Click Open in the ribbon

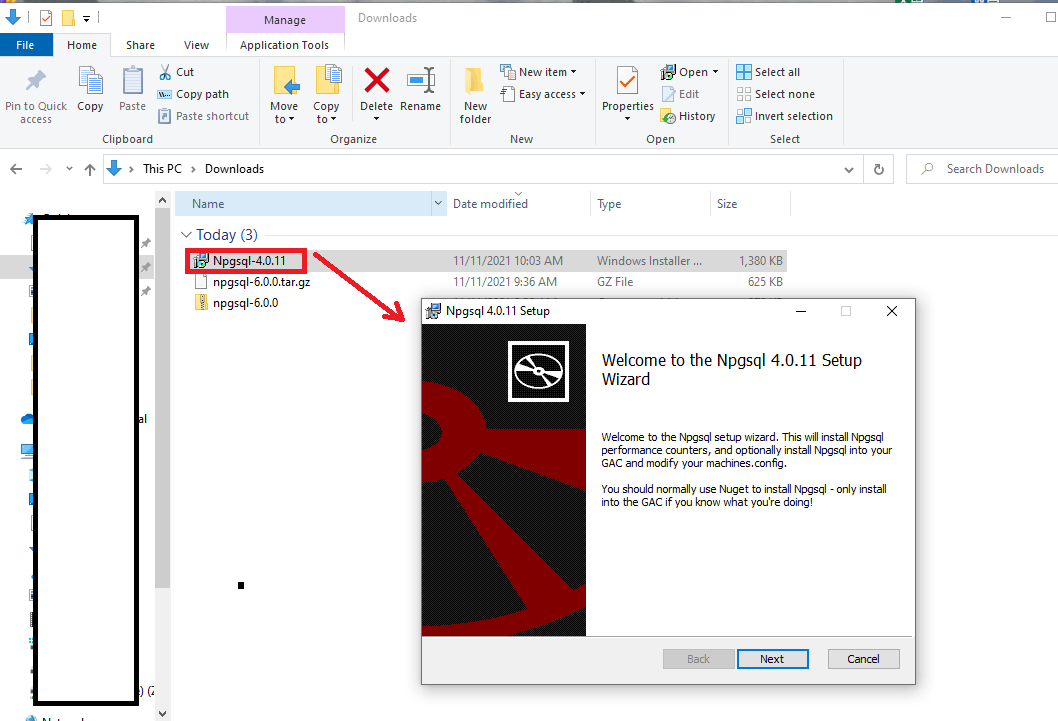tap(684, 71)
